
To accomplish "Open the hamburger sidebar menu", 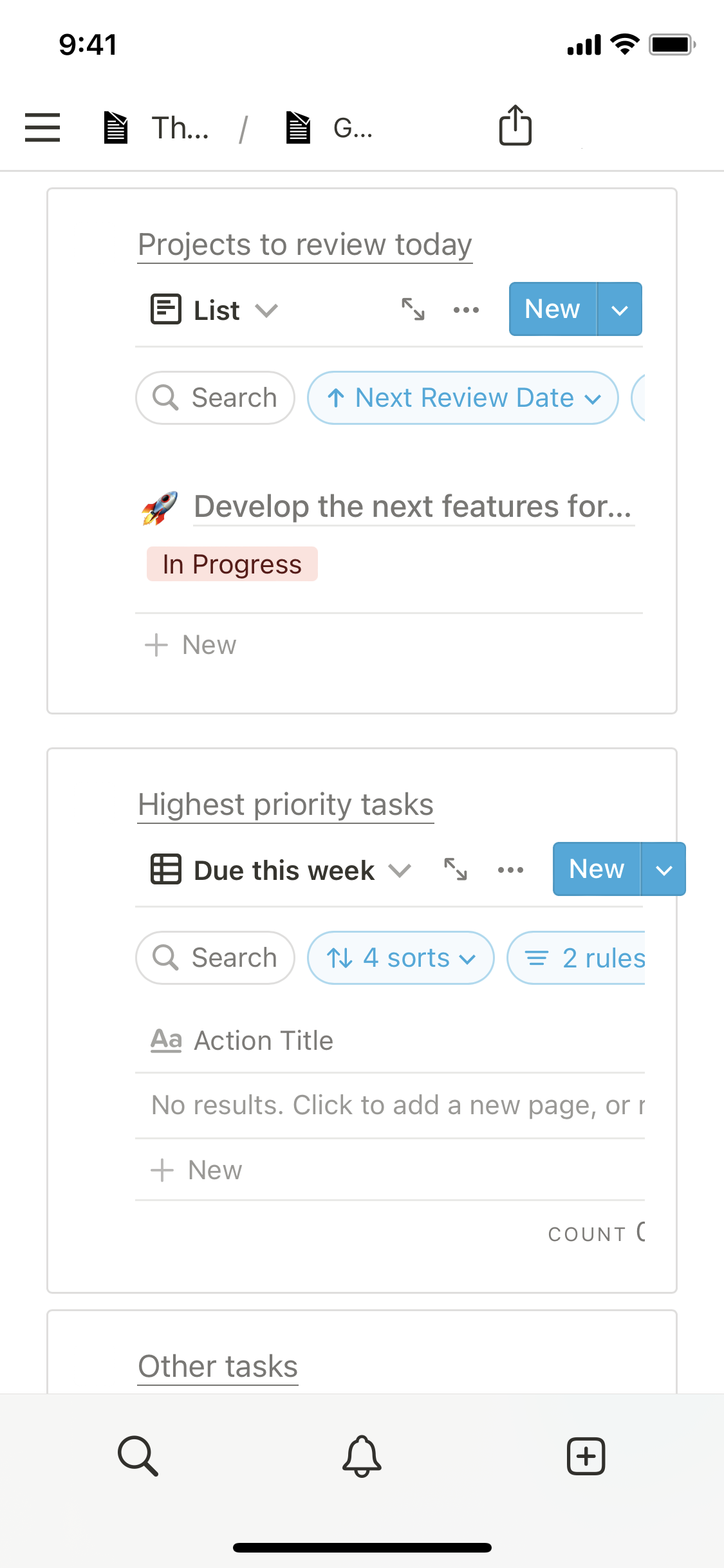I will [42, 127].
